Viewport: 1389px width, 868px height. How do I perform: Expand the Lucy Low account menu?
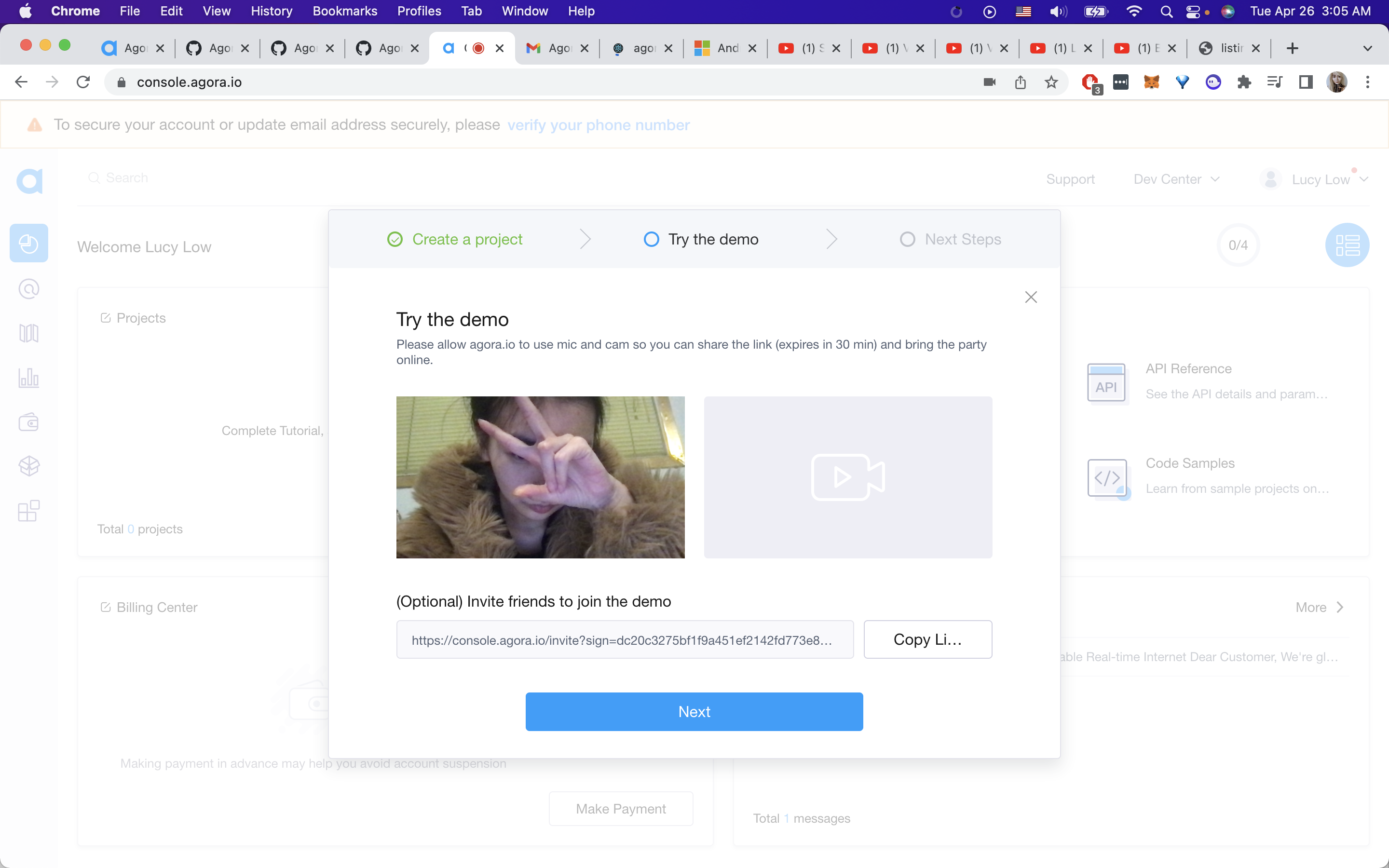pos(1320,180)
